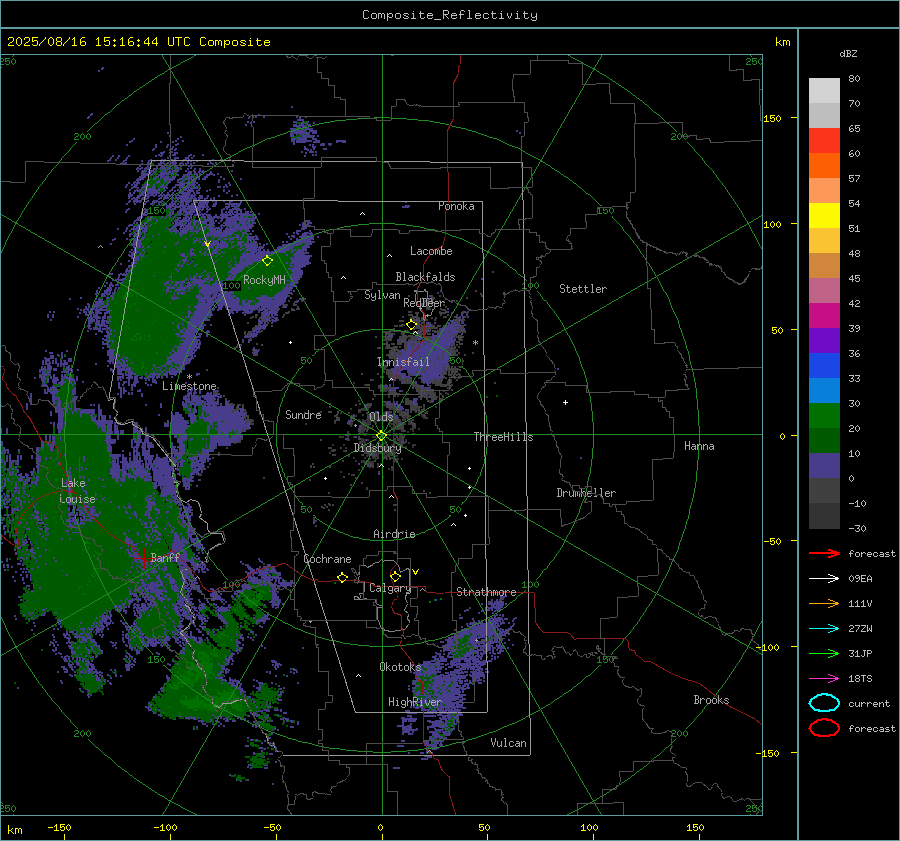
Task: Click the -30 value in dBZ legend
Action: (857, 528)
